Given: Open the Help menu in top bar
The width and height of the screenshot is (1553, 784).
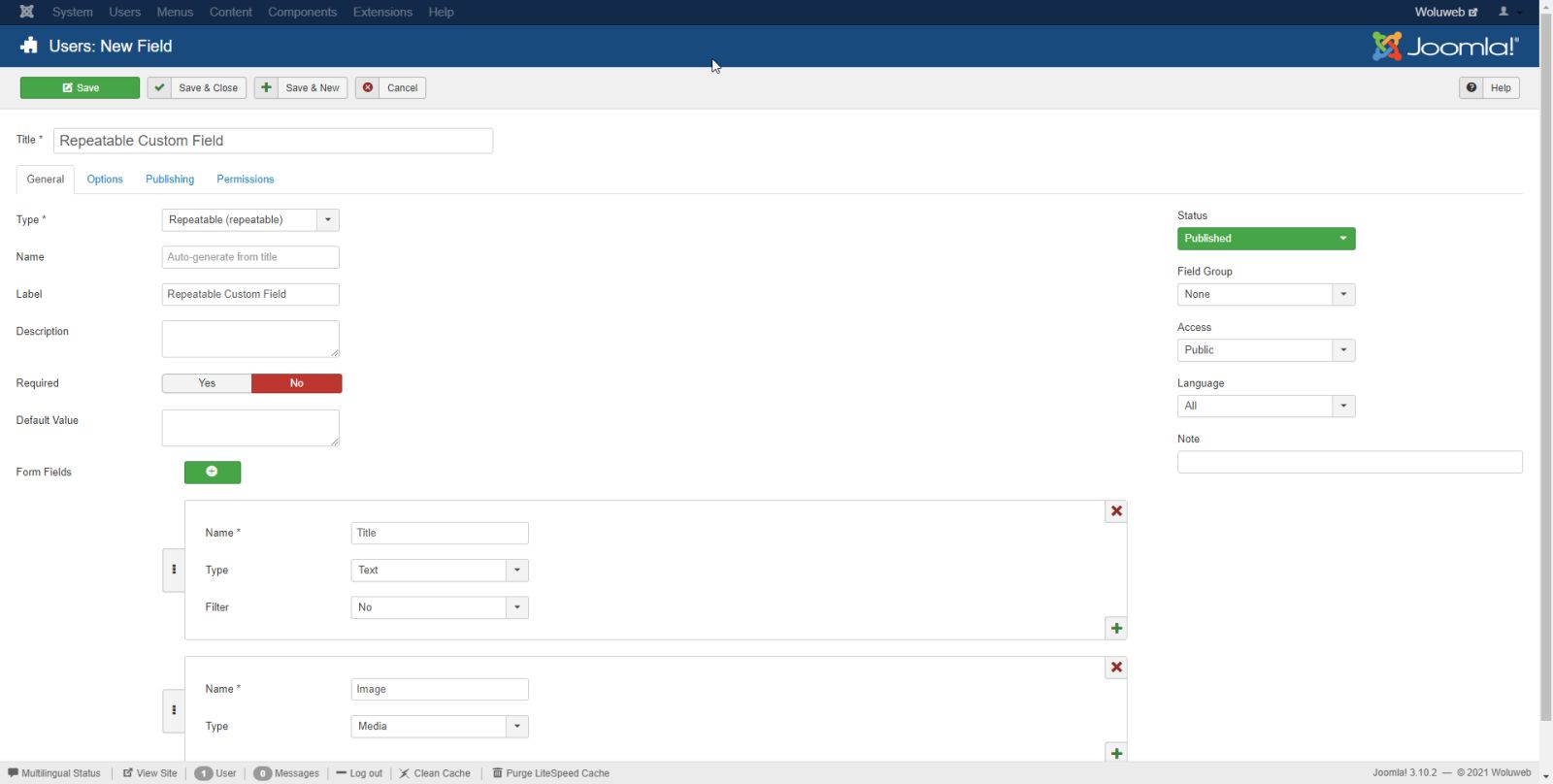Looking at the screenshot, I should click(442, 12).
